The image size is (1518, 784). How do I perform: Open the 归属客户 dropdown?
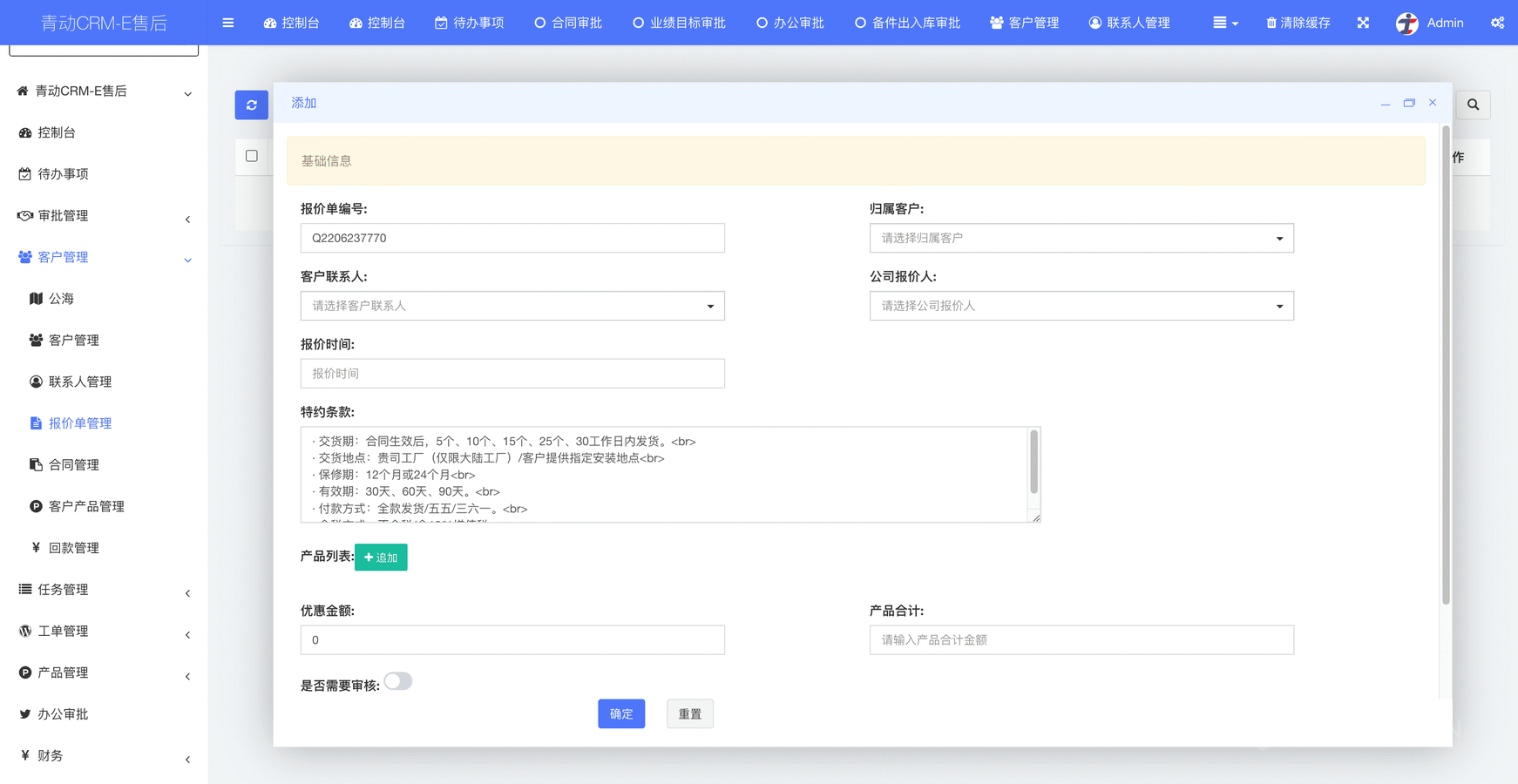(x=1081, y=238)
